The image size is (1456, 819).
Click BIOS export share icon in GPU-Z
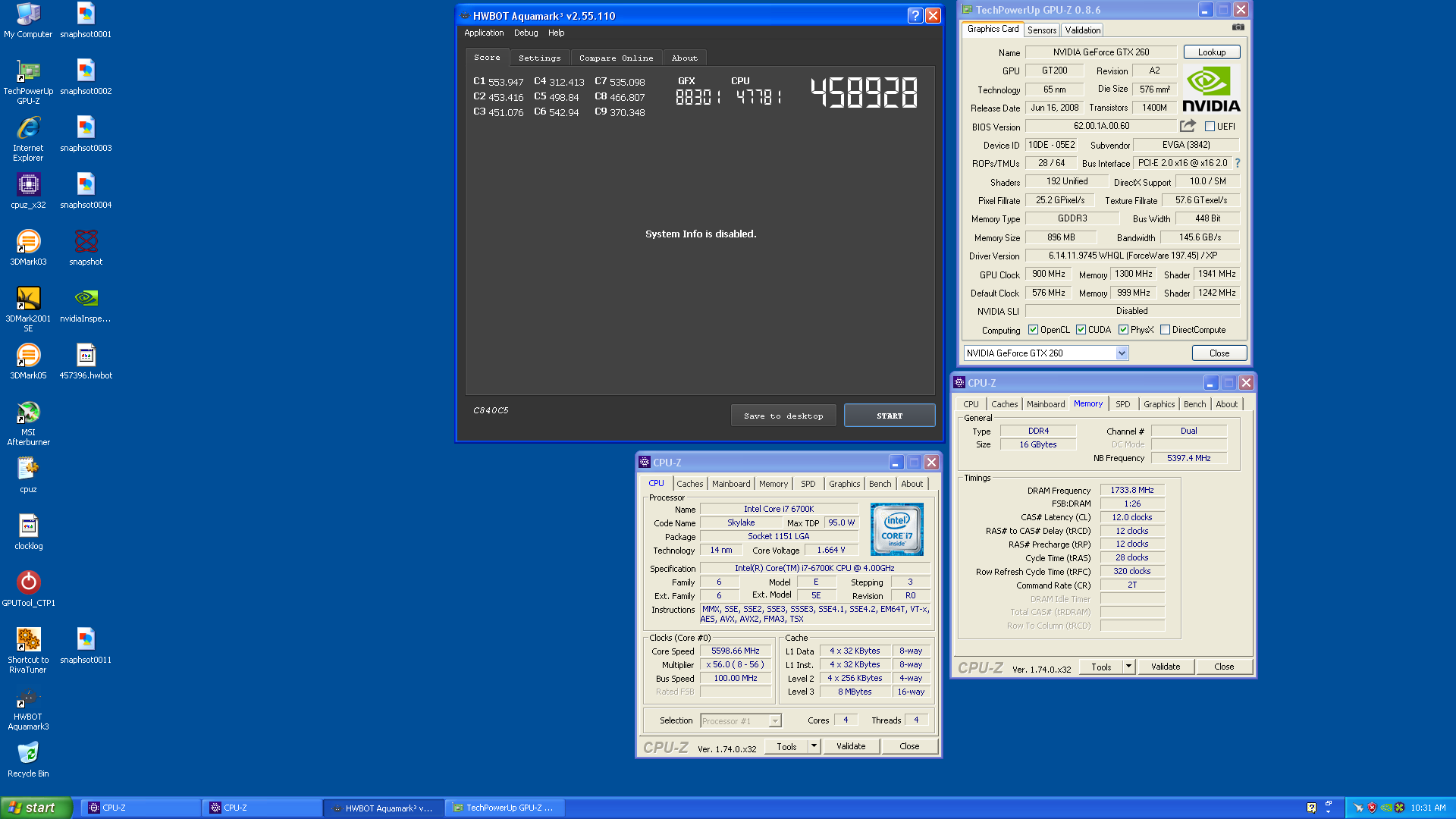1188,126
